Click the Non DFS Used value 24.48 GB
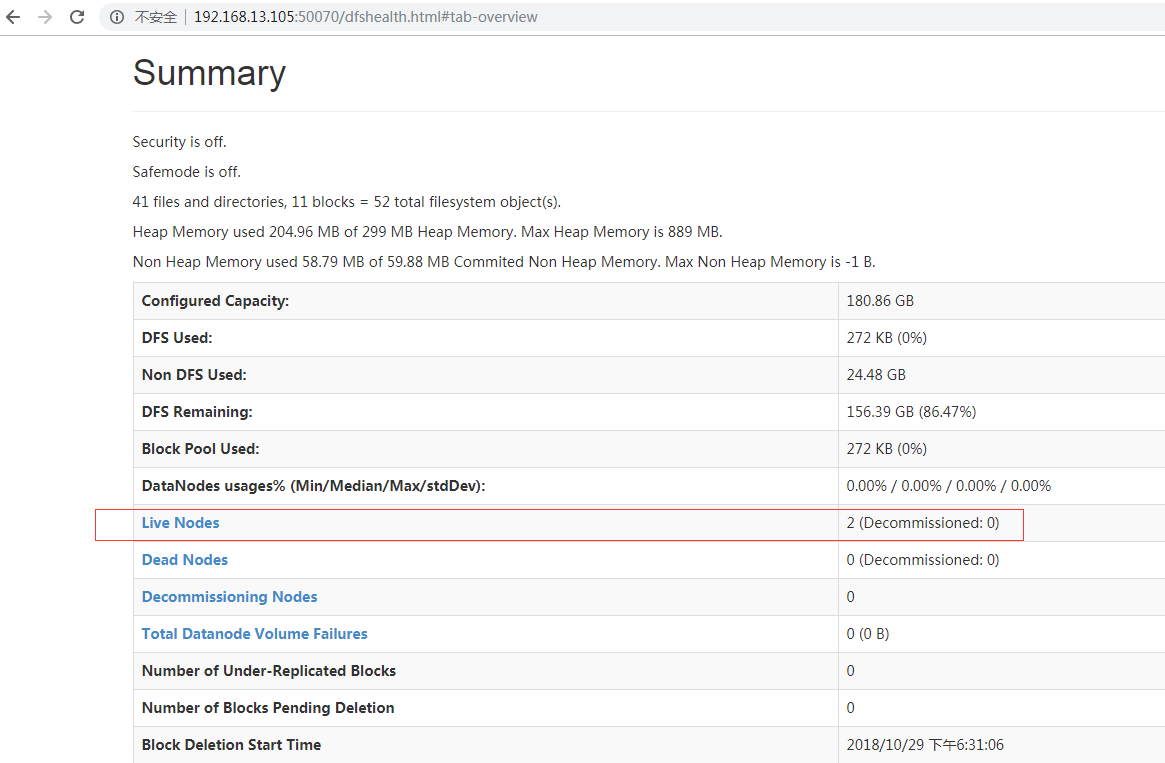Screen dimensions: 1165x763 [x=876, y=375]
